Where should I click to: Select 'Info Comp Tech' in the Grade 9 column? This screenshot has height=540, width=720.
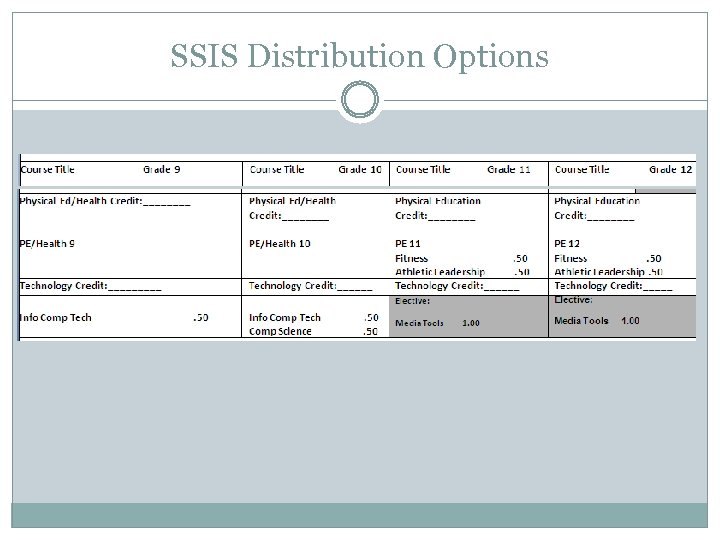coord(56,318)
